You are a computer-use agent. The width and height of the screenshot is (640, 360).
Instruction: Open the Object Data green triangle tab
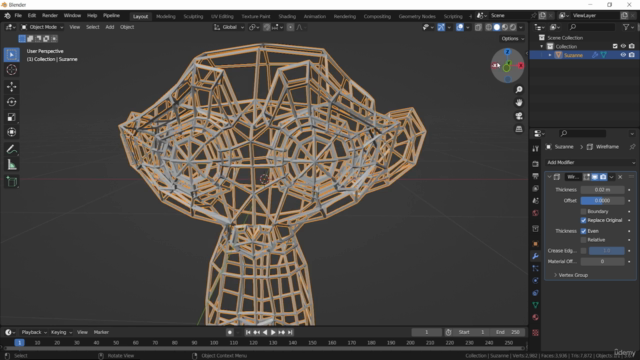536,305
